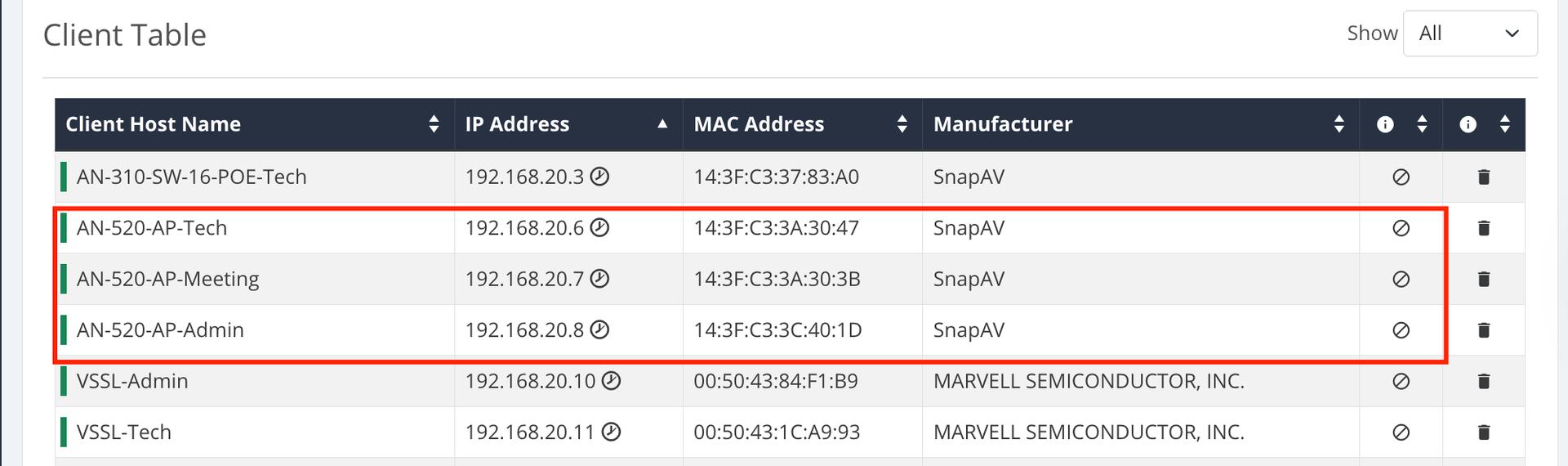The height and width of the screenshot is (466, 1568).
Task: Toggle sort arrows on delete column
Action: coord(1504,124)
